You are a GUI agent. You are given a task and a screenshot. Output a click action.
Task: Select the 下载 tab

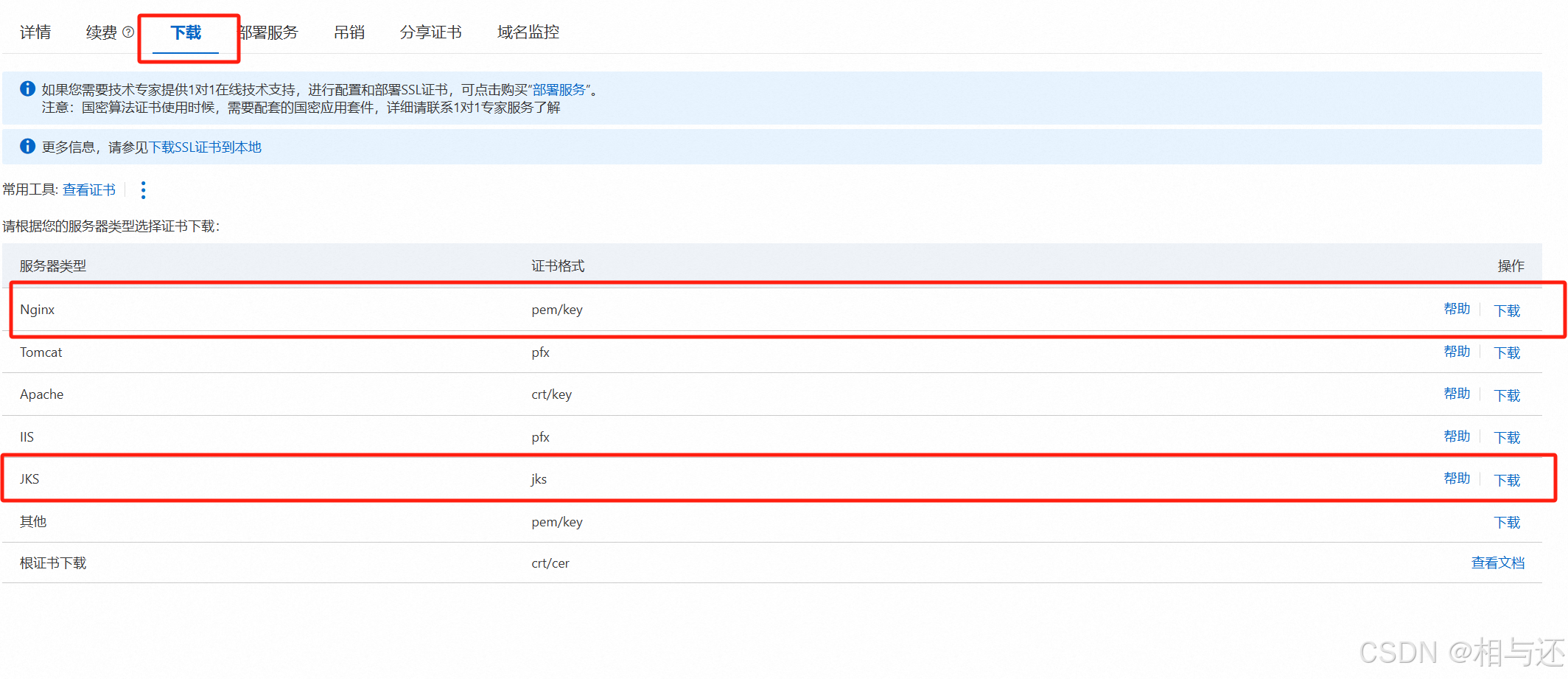point(186,32)
